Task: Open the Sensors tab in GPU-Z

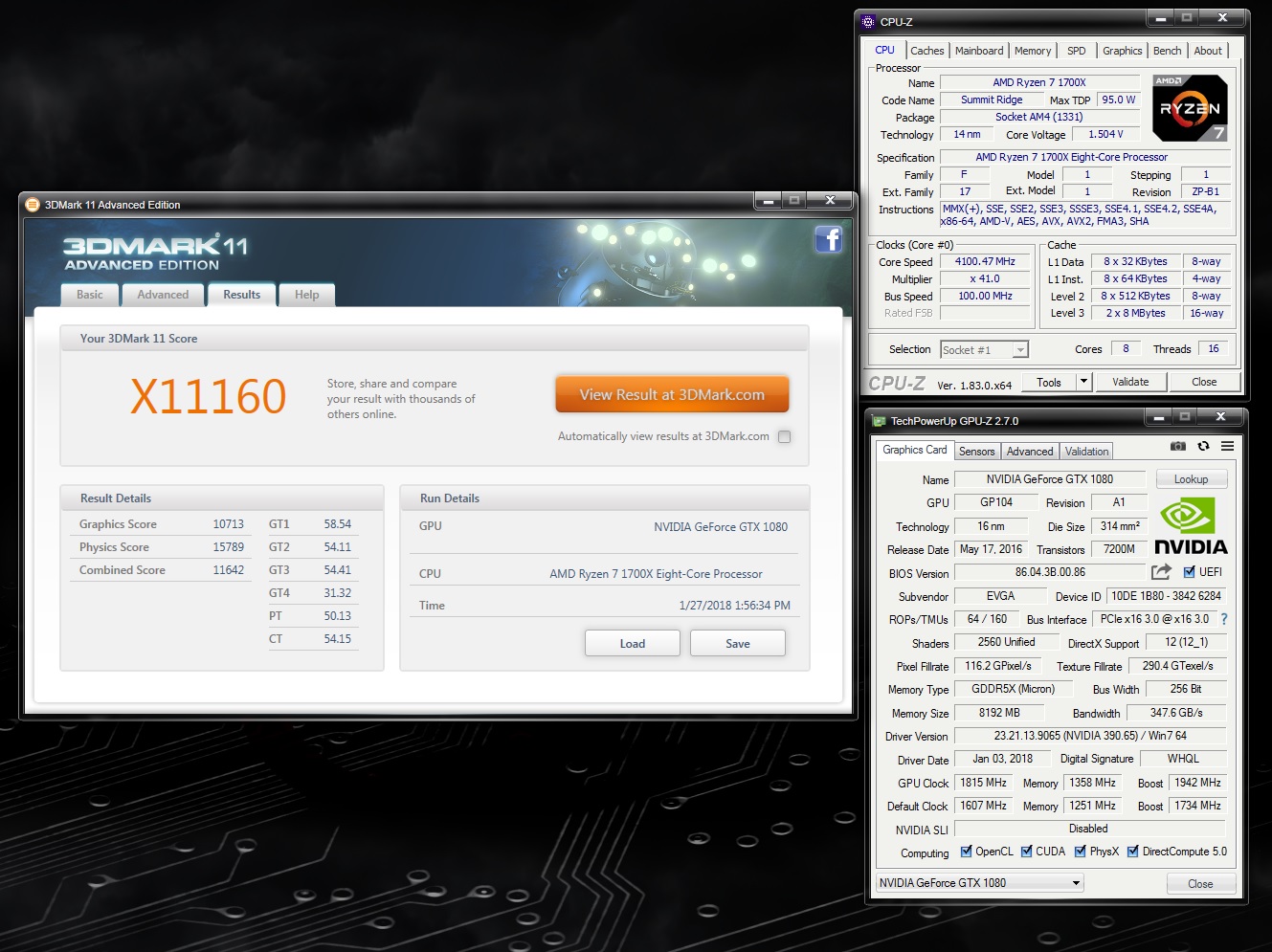Action: click(977, 452)
